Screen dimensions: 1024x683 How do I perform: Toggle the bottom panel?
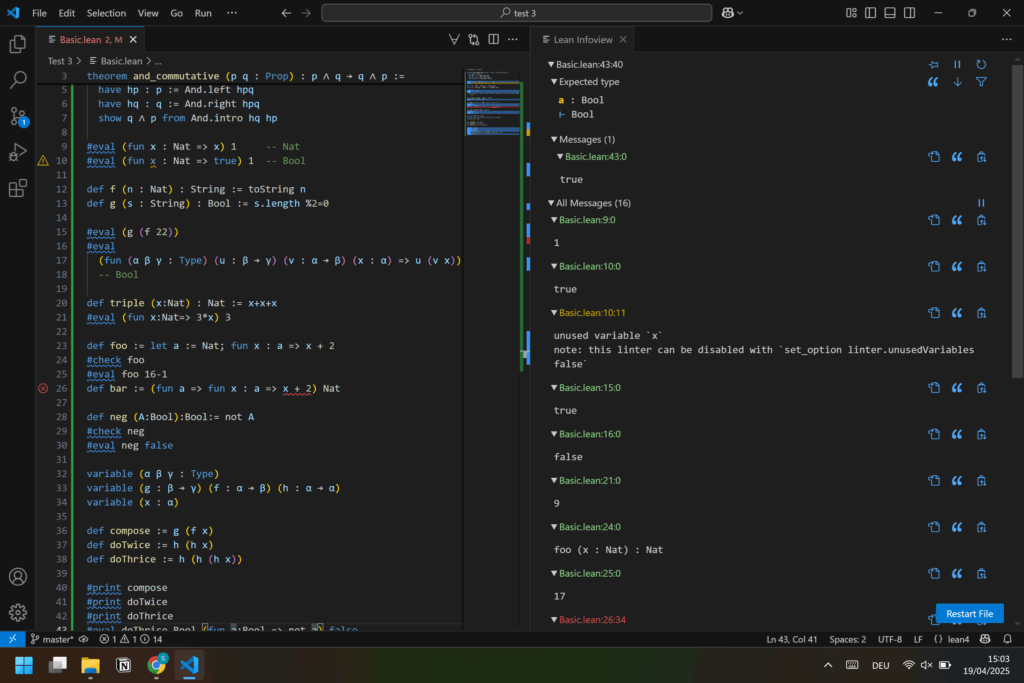tap(889, 13)
